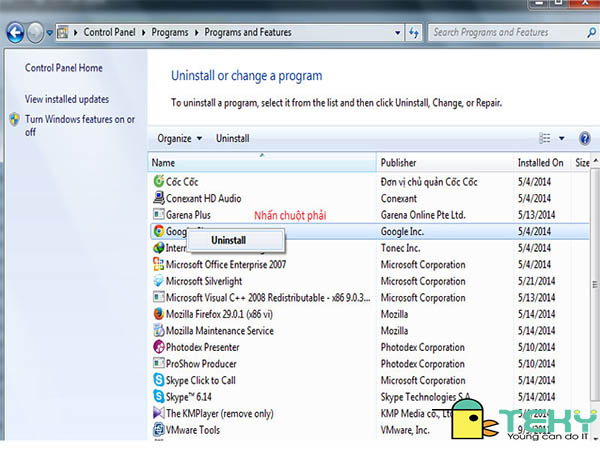Expand the view options dropdown arrow
The height and width of the screenshot is (450, 600).
(561, 138)
